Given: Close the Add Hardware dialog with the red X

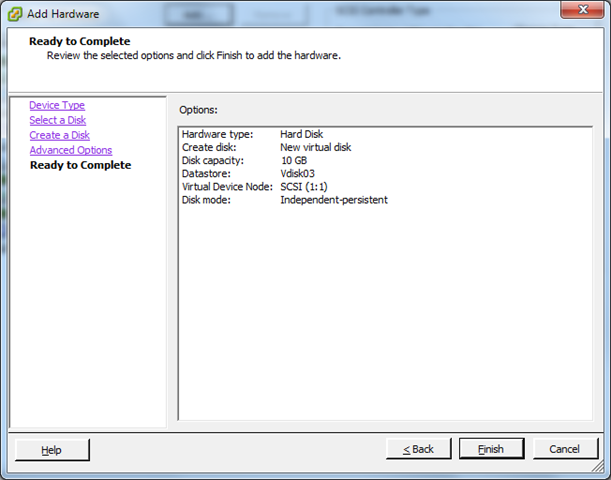Looking at the screenshot, I should (x=577, y=13).
